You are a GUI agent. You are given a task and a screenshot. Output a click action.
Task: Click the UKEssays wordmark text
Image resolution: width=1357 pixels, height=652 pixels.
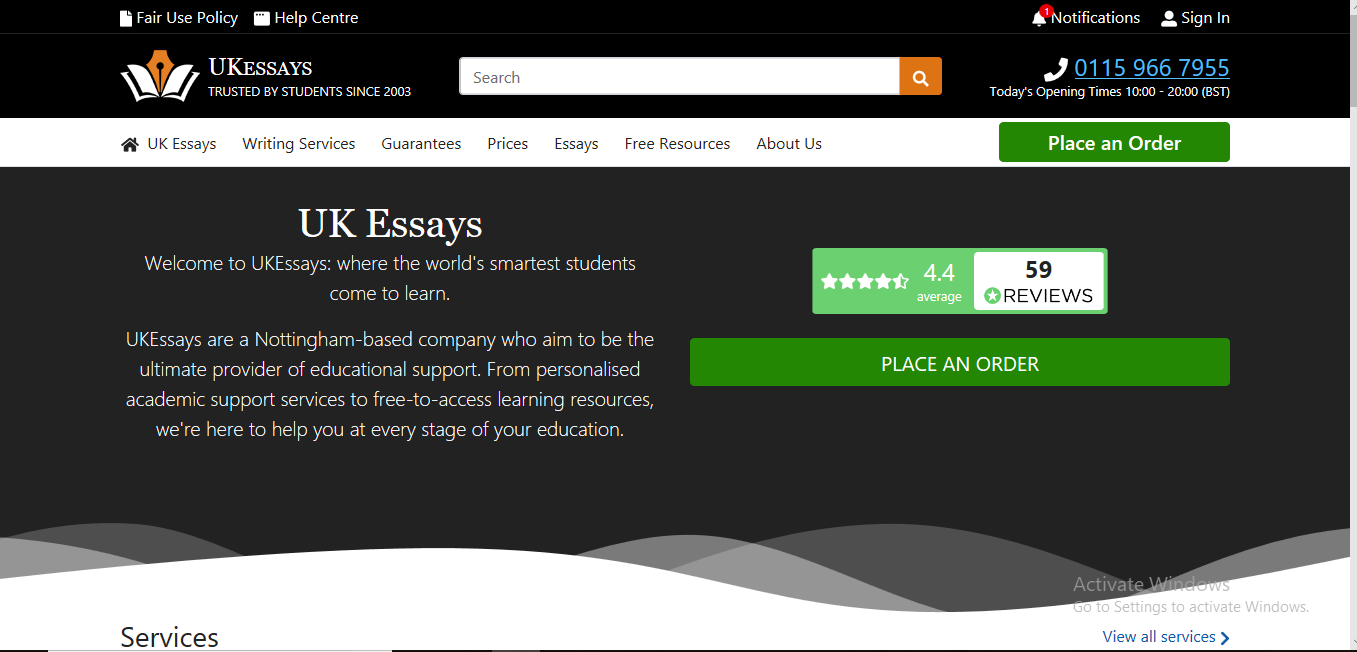click(260, 68)
